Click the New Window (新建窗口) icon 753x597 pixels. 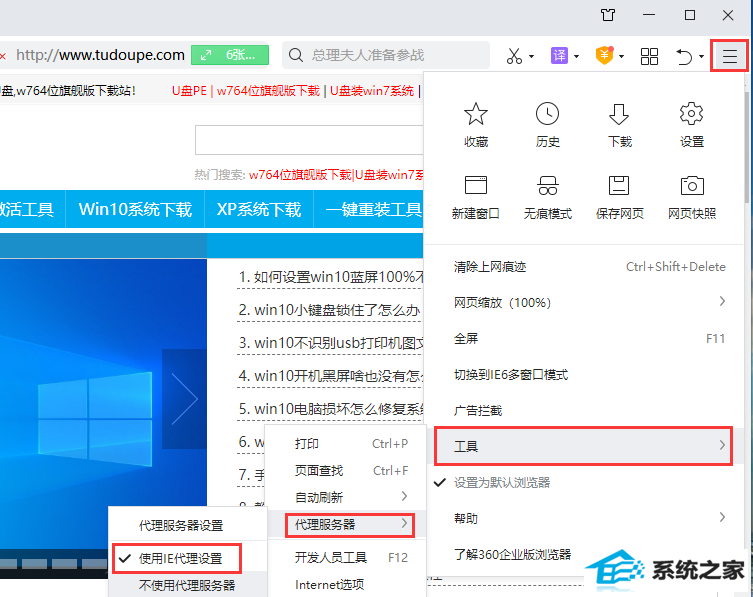click(475, 185)
